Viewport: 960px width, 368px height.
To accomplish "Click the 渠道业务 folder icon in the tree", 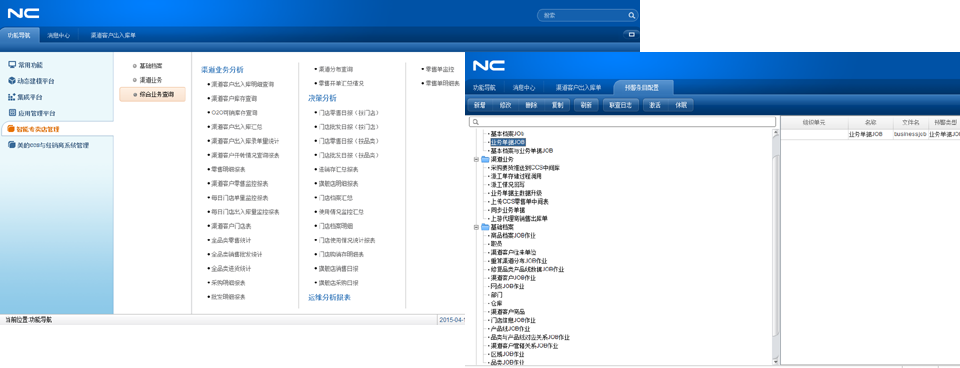I will pos(485,159).
